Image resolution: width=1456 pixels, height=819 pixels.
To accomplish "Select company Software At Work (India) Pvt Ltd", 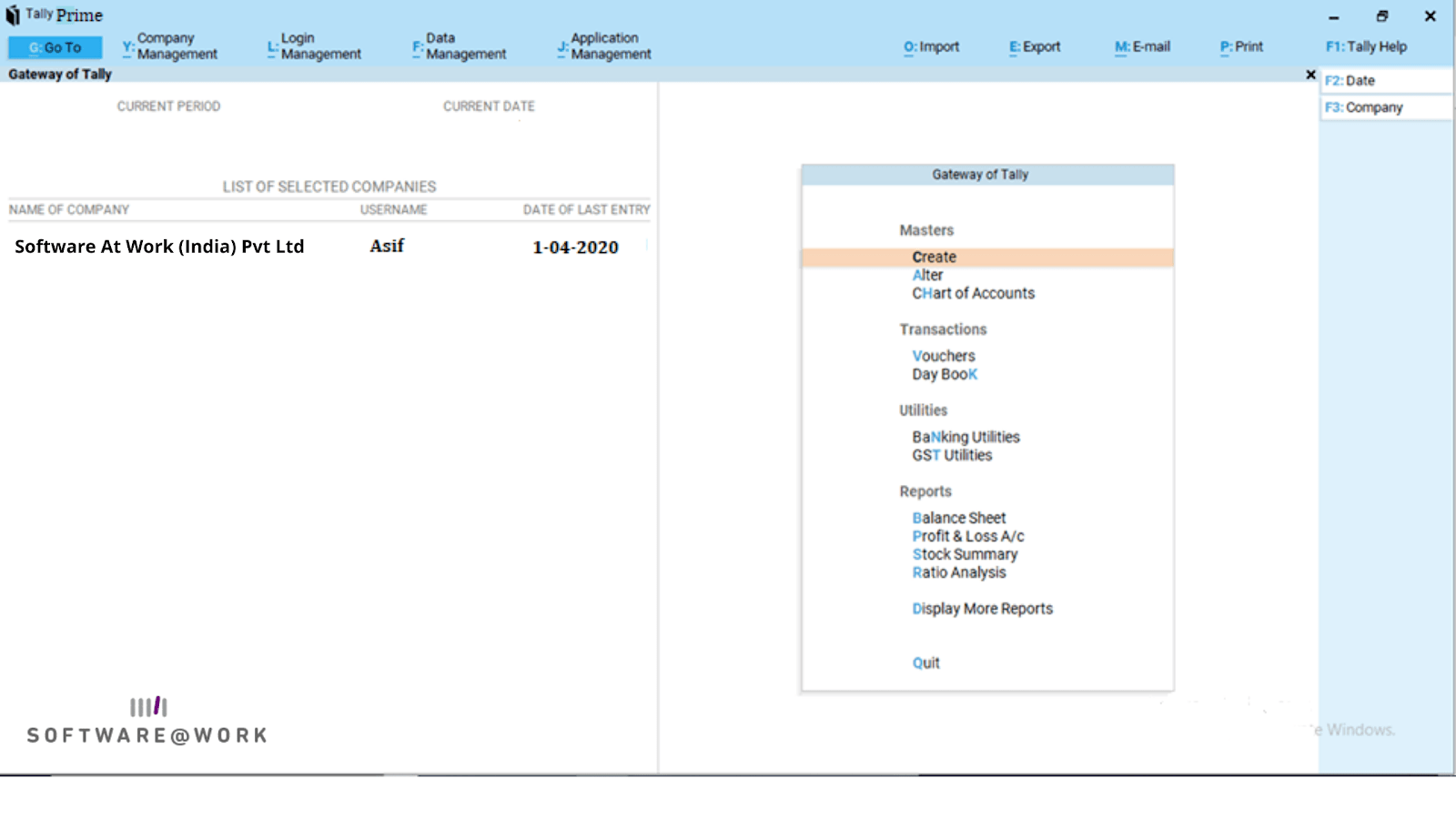I will click(159, 247).
